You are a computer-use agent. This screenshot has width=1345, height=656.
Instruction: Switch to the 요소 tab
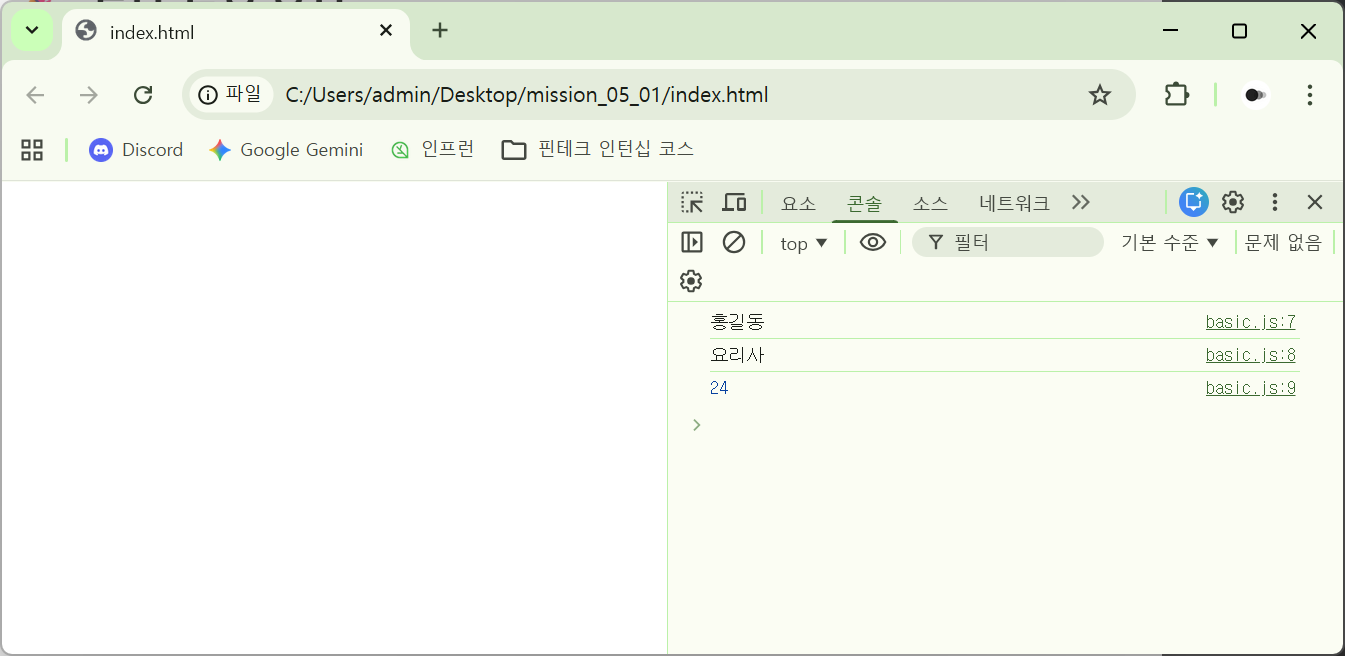click(x=798, y=203)
